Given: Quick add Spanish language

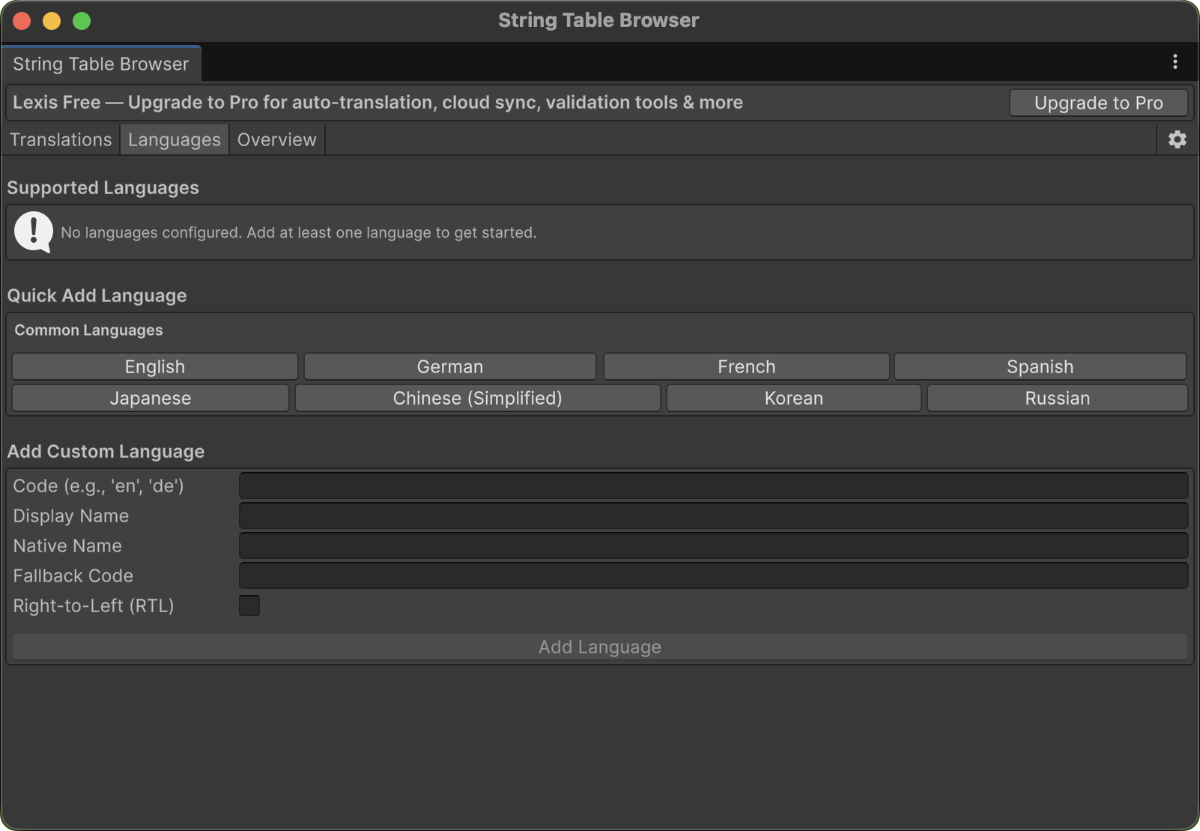Looking at the screenshot, I should 1040,366.
